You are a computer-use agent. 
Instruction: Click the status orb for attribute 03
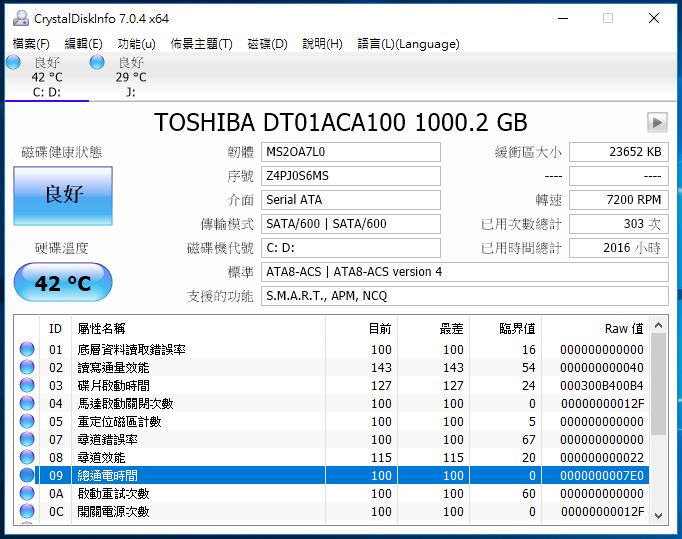pyautogui.click(x=27, y=385)
